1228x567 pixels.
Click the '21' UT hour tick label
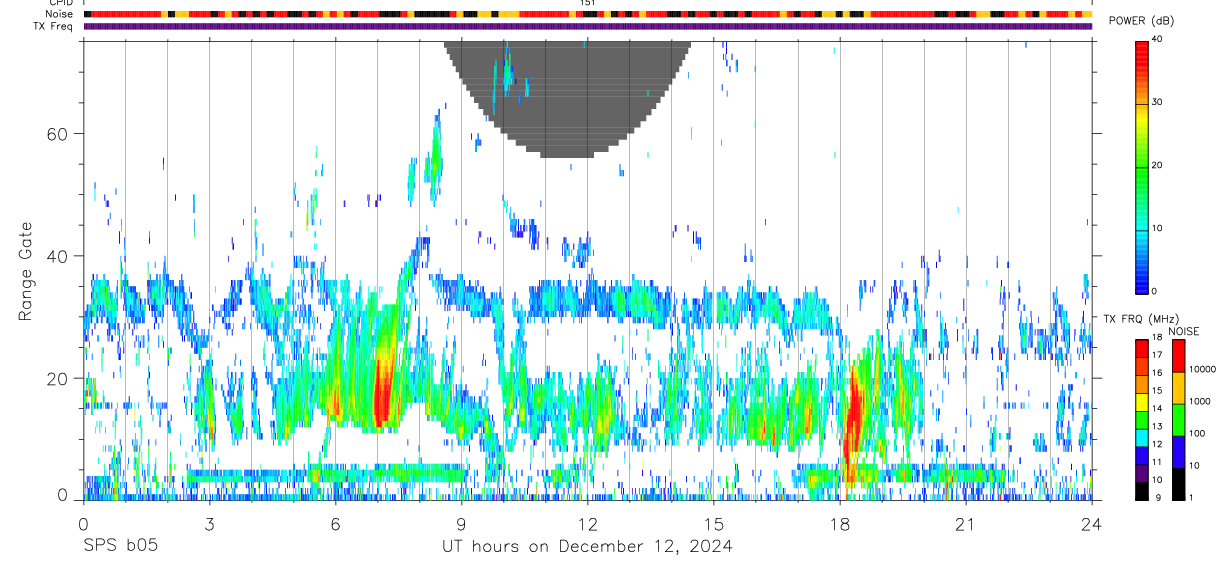point(966,522)
